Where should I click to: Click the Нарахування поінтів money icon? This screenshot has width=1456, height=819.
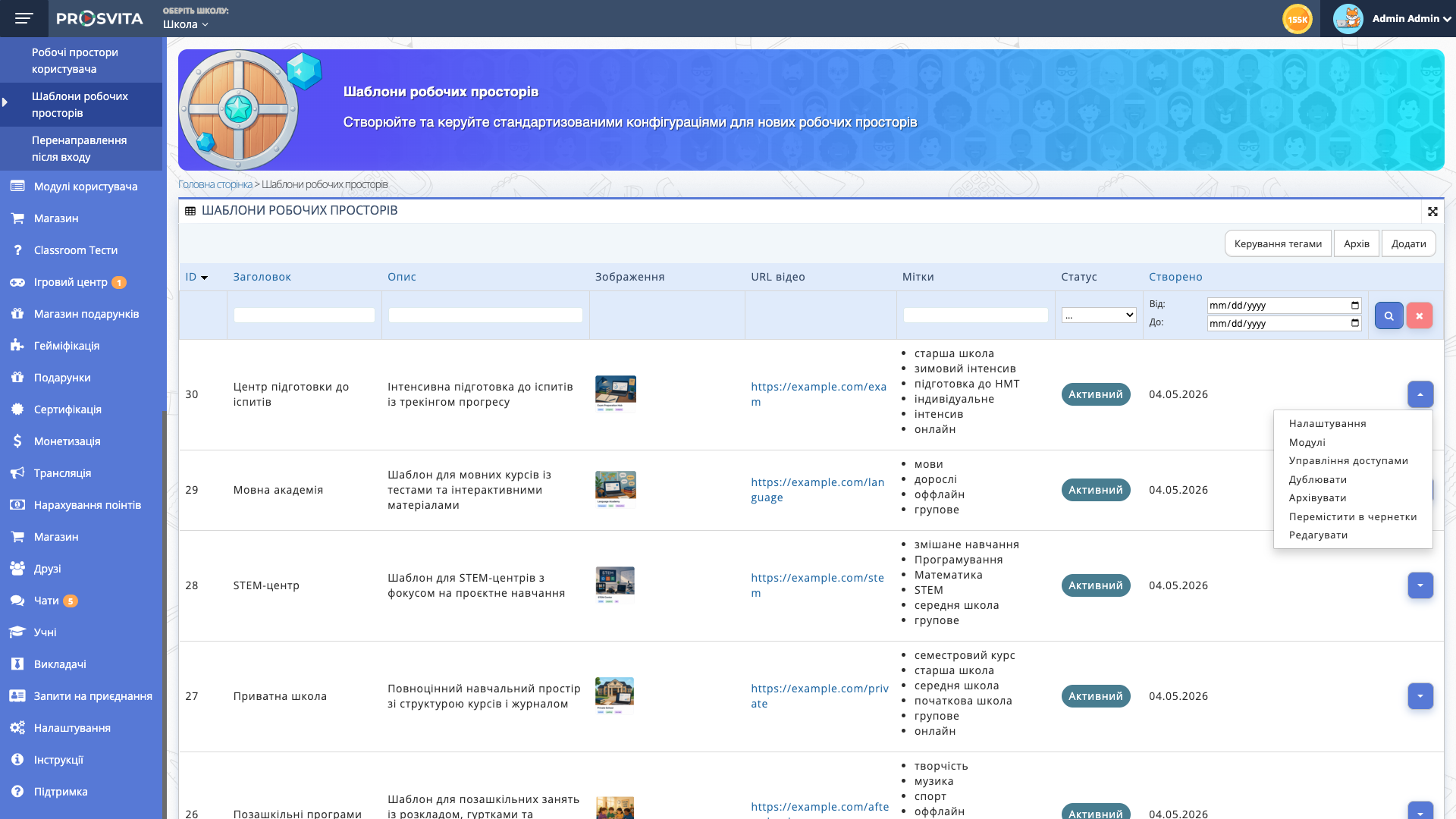17,505
